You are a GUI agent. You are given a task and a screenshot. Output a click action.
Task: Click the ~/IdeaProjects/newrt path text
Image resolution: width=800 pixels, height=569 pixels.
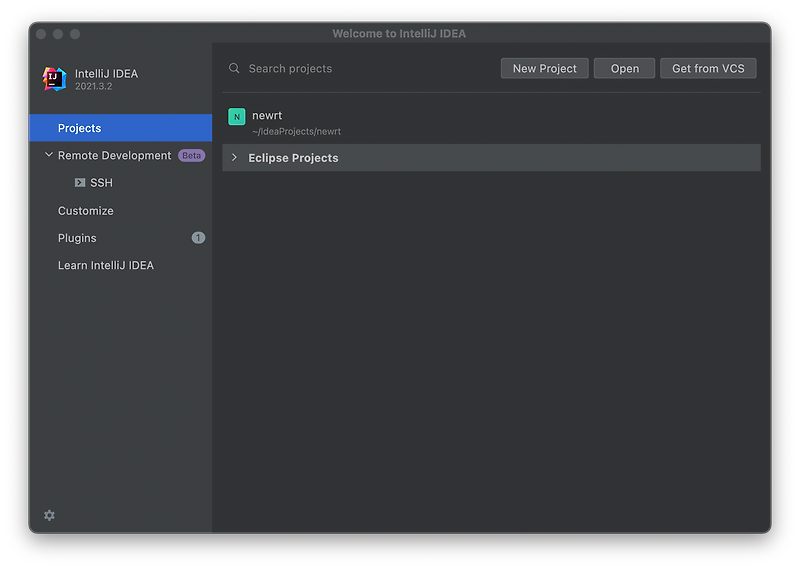click(296, 132)
